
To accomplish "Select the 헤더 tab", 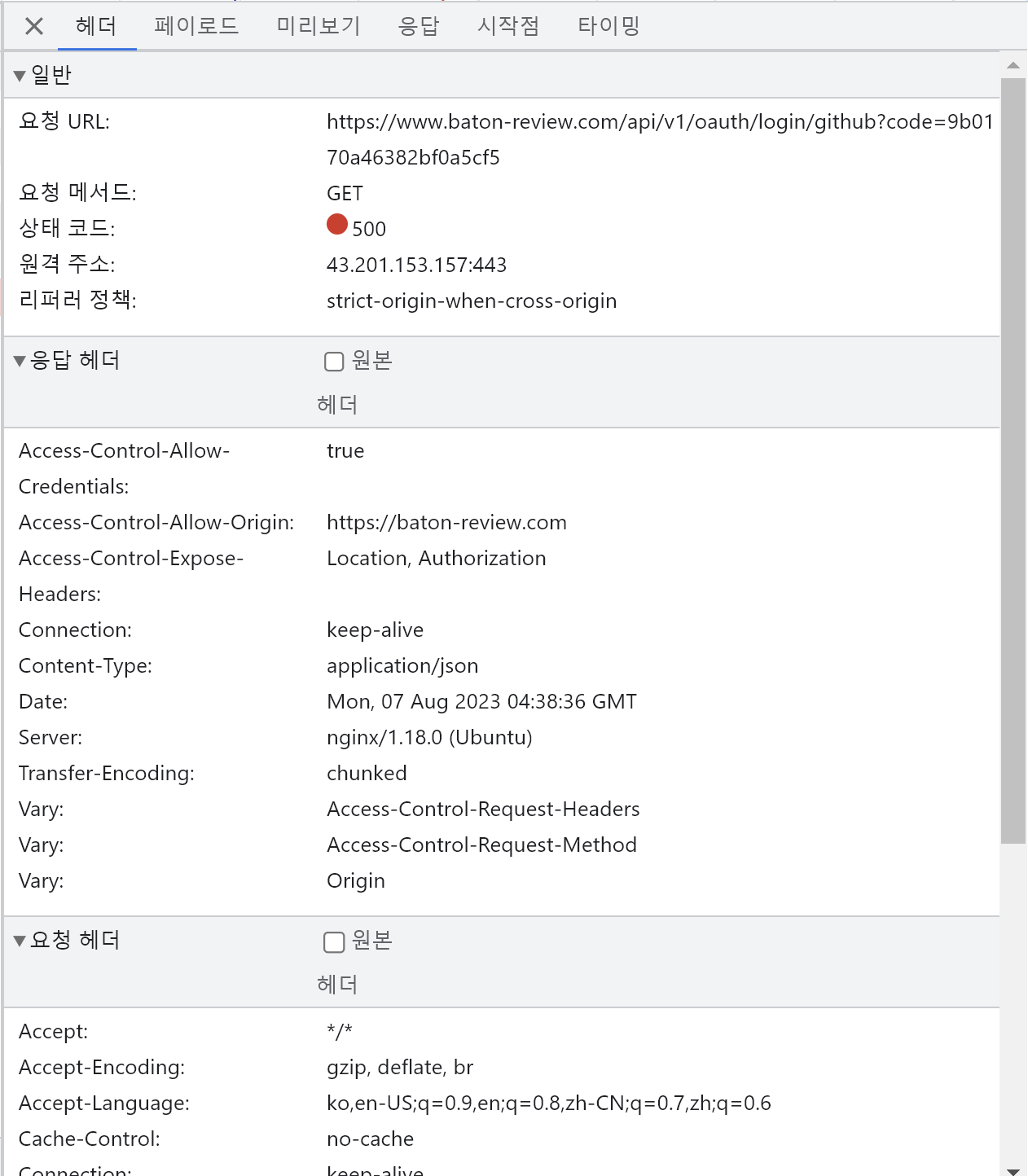I will 97,25.
